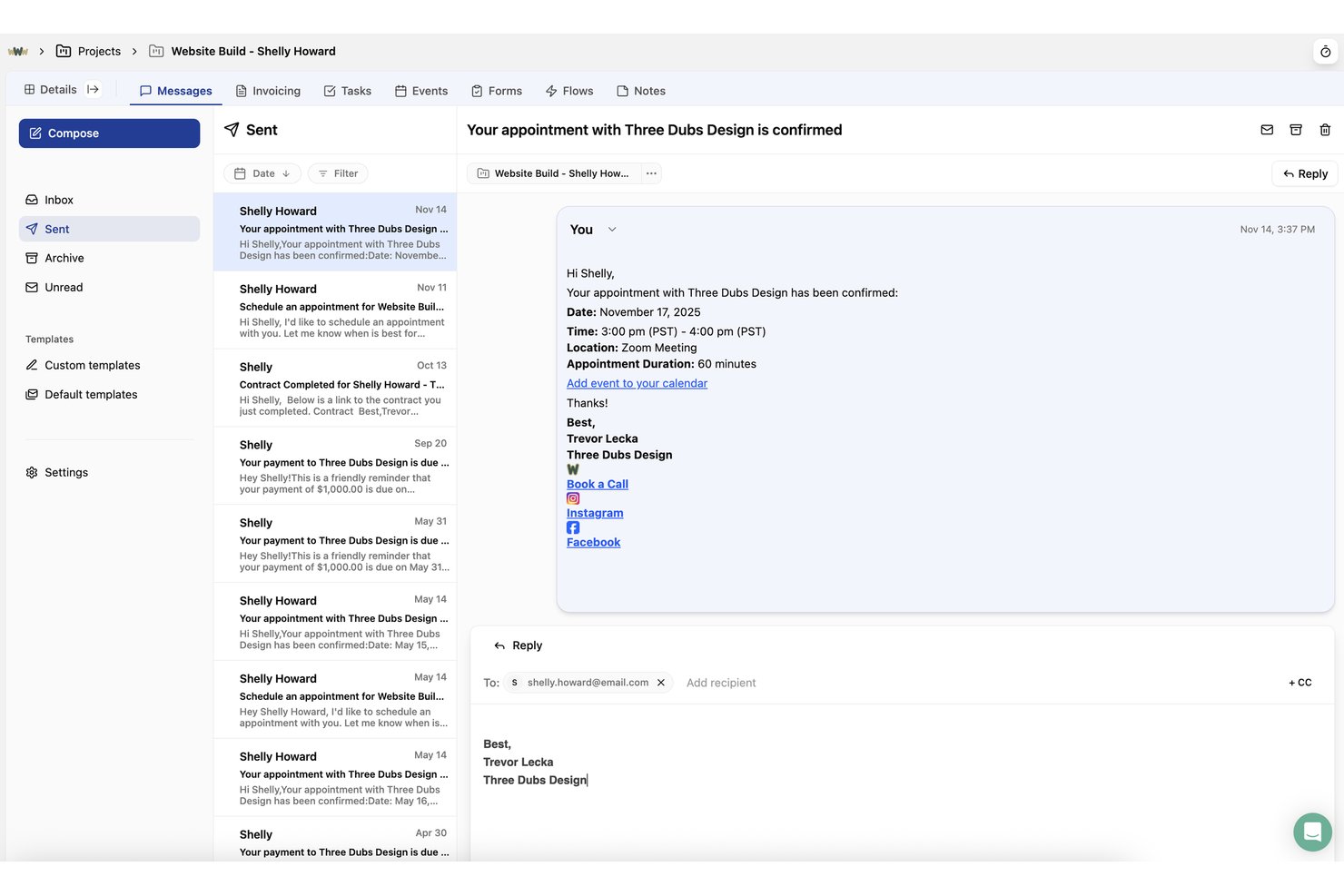Open the Inbox folder
The height and width of the screenshot is (896, 1344).
click(109, 200)
